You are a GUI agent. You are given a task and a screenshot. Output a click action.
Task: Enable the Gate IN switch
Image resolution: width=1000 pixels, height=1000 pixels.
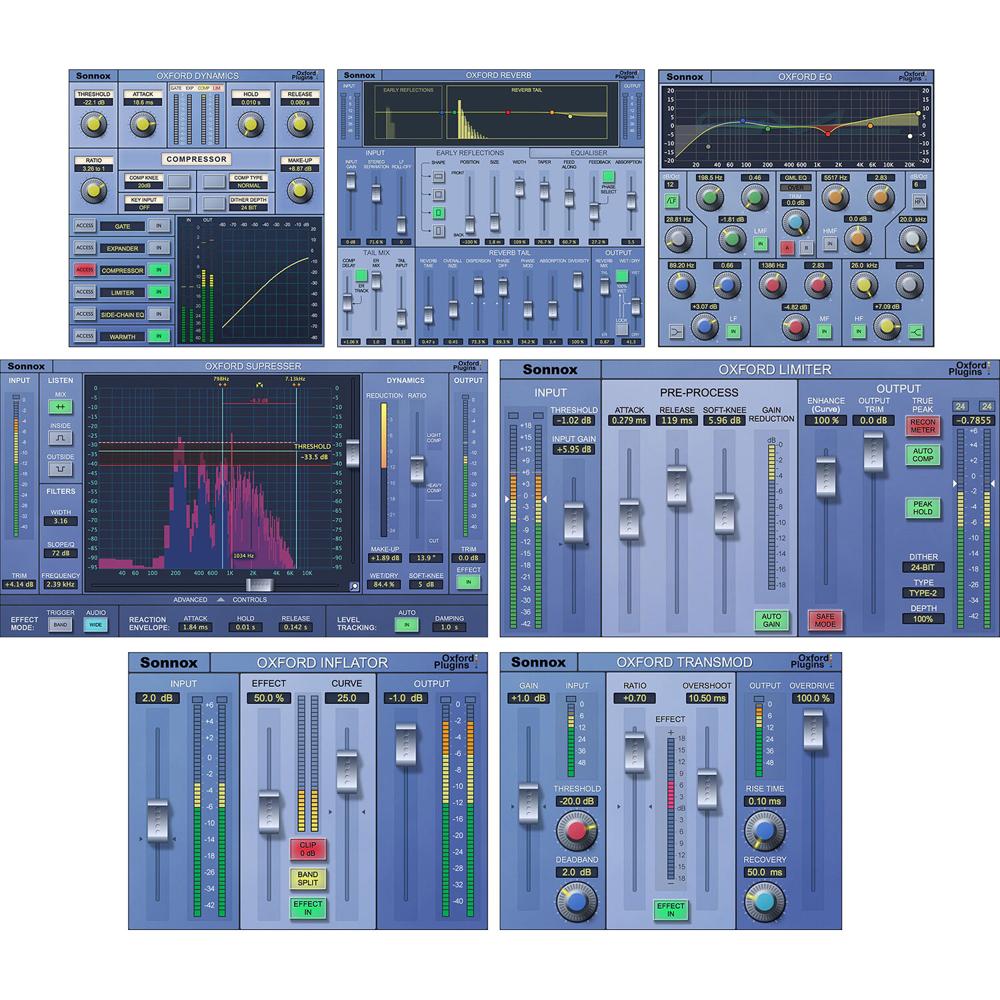(x=157, y=226)
